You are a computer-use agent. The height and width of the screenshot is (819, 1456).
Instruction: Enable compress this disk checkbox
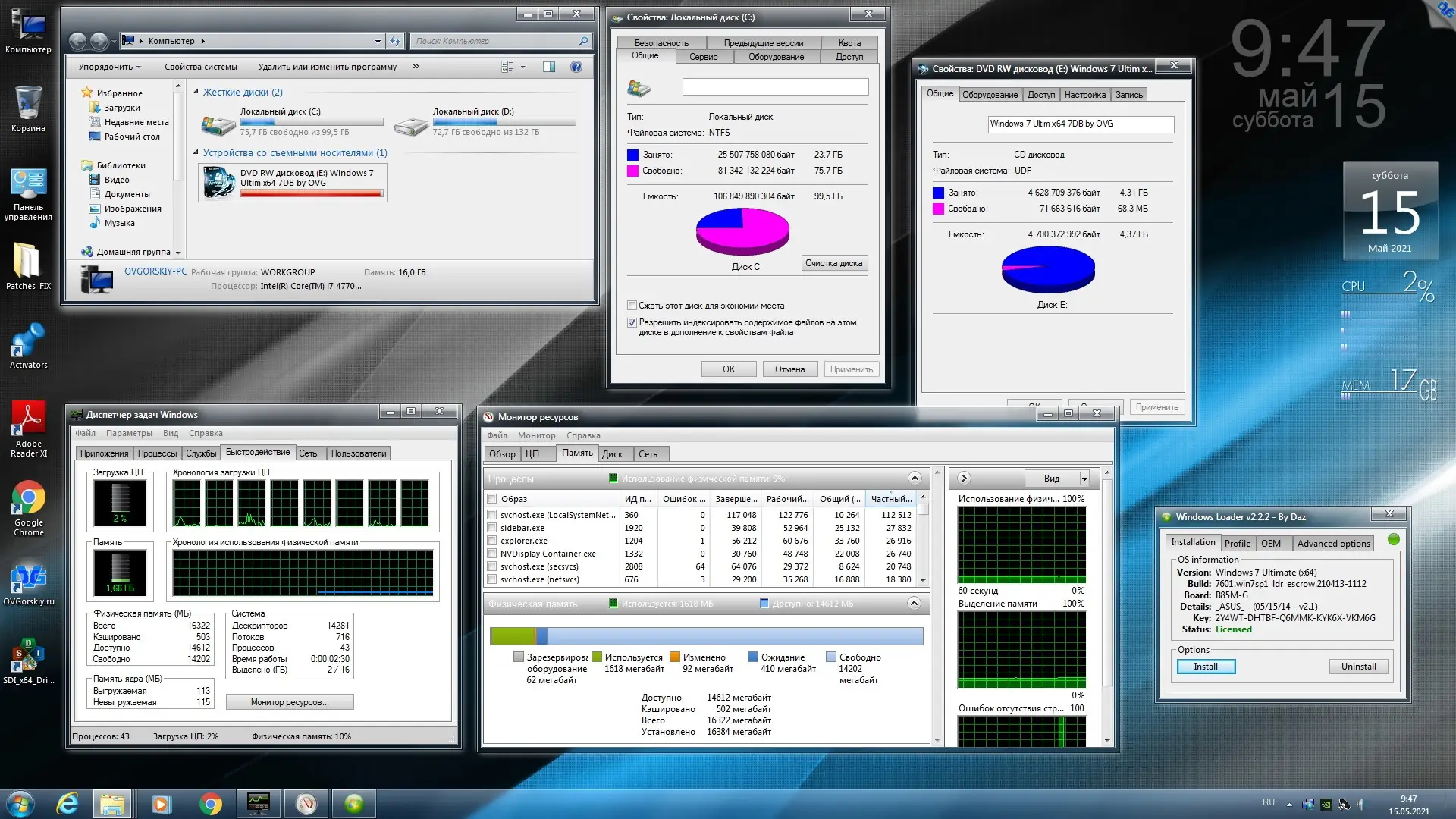(x=632, y=306)
